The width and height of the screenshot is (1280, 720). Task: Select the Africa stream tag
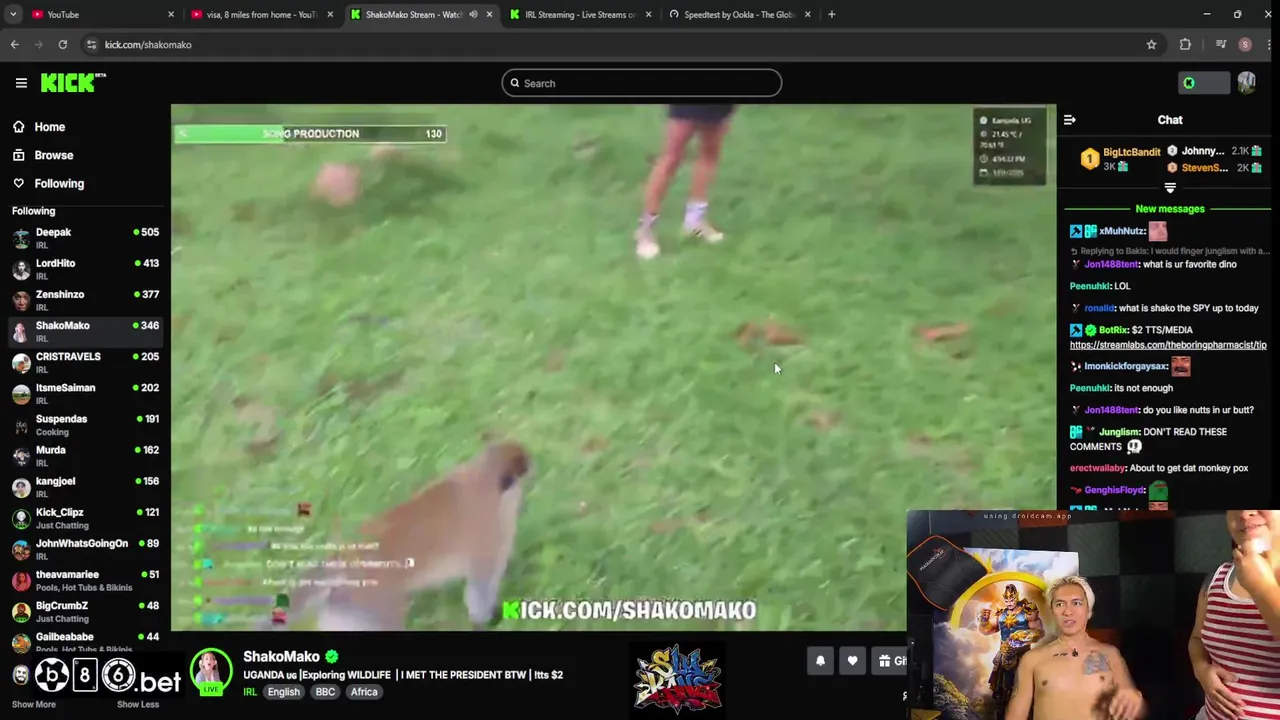tap(364, 692)
